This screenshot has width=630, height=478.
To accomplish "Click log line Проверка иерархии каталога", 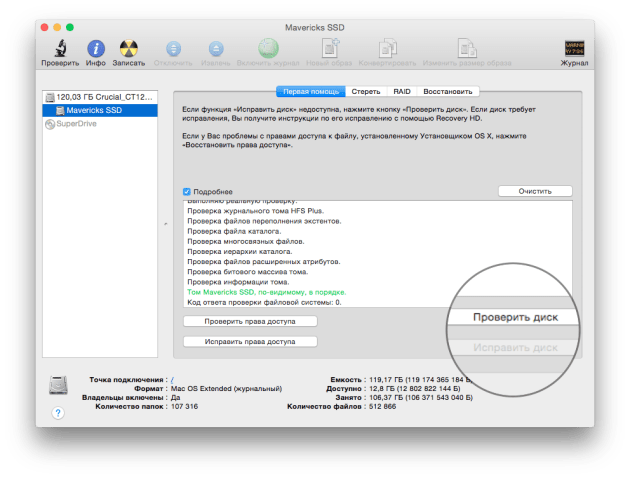I will click(240, 251).
